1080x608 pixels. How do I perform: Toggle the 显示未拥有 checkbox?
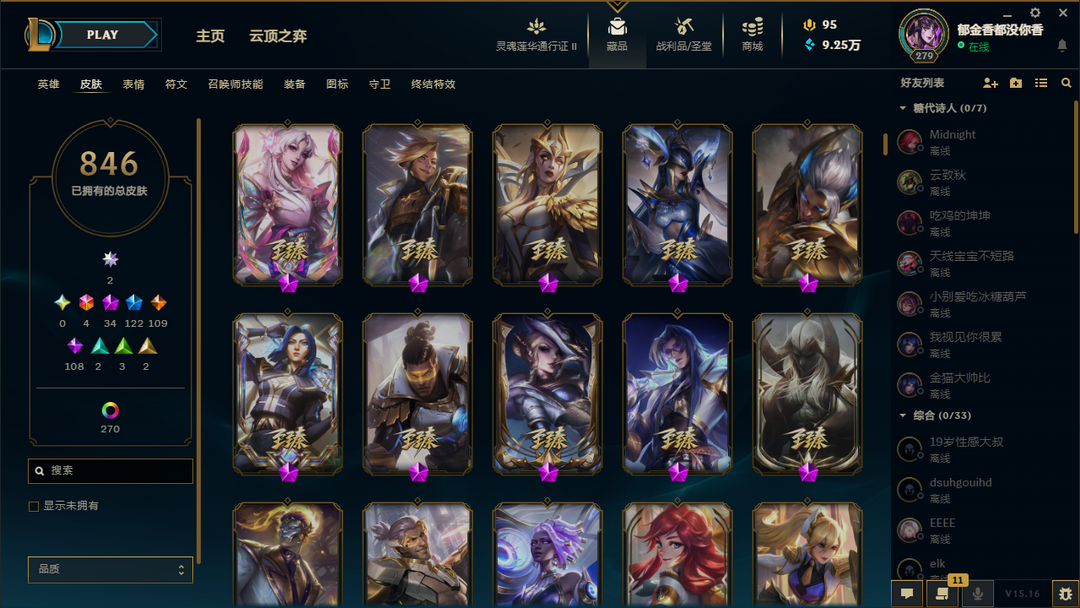coord(34,506)
